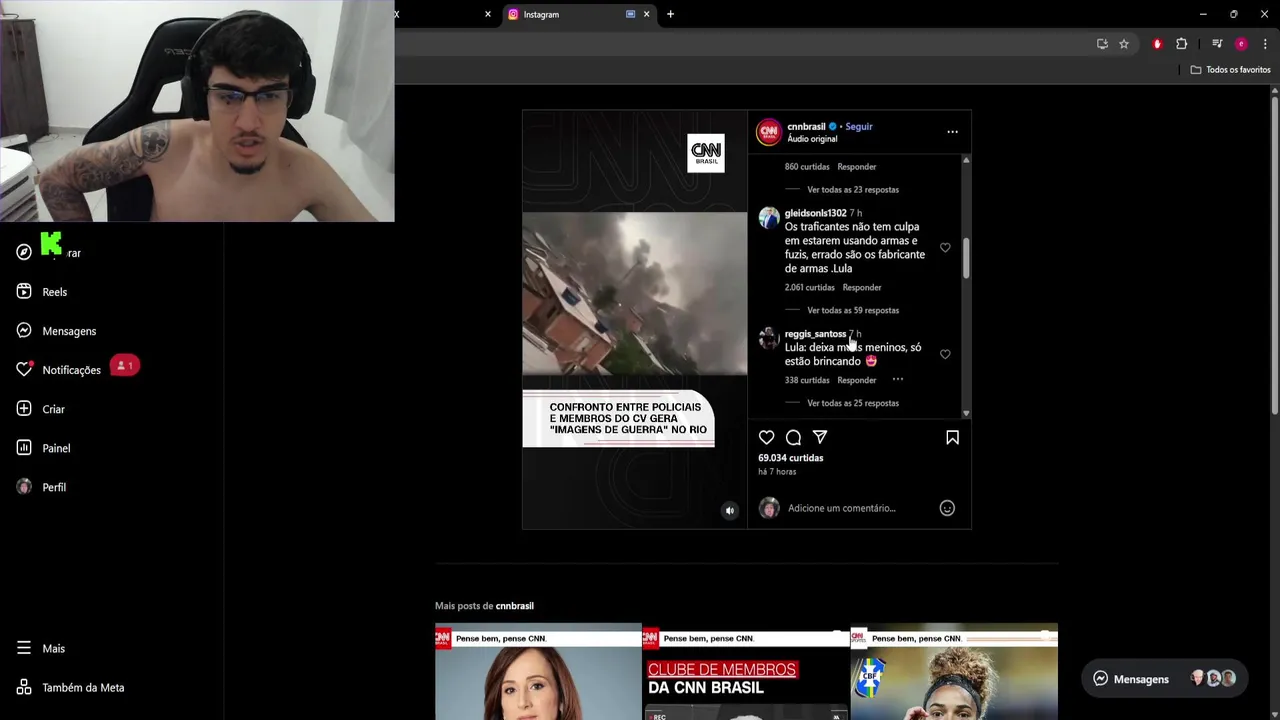Open gleidsonls1302 profile link
The height and width of the screenshot is (720, 1280).
click(815, 213)
